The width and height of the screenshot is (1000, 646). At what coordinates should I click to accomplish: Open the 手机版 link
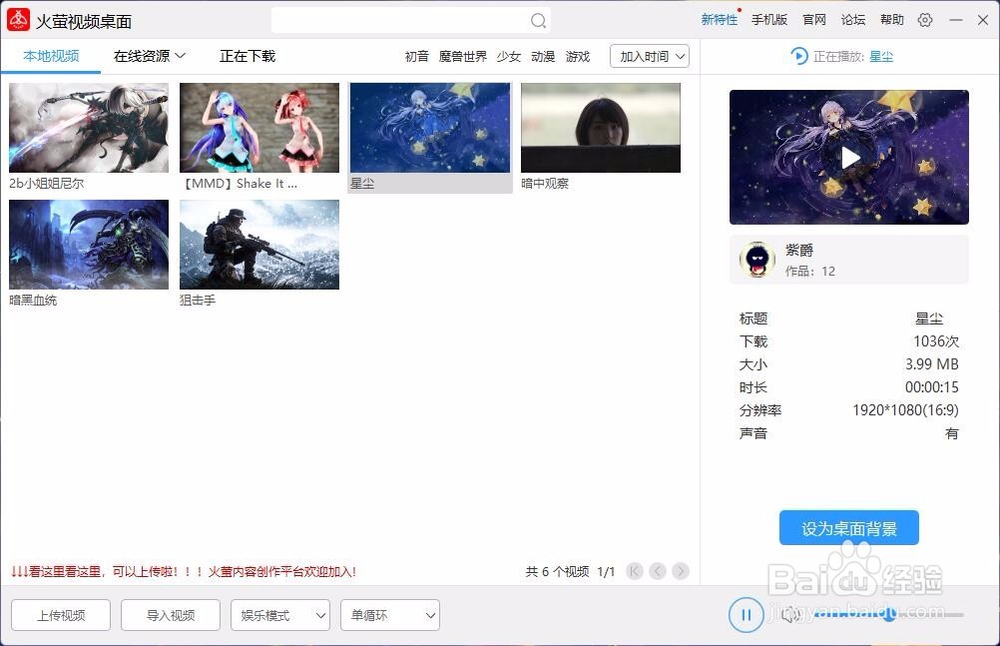click(x=769, y=20)
